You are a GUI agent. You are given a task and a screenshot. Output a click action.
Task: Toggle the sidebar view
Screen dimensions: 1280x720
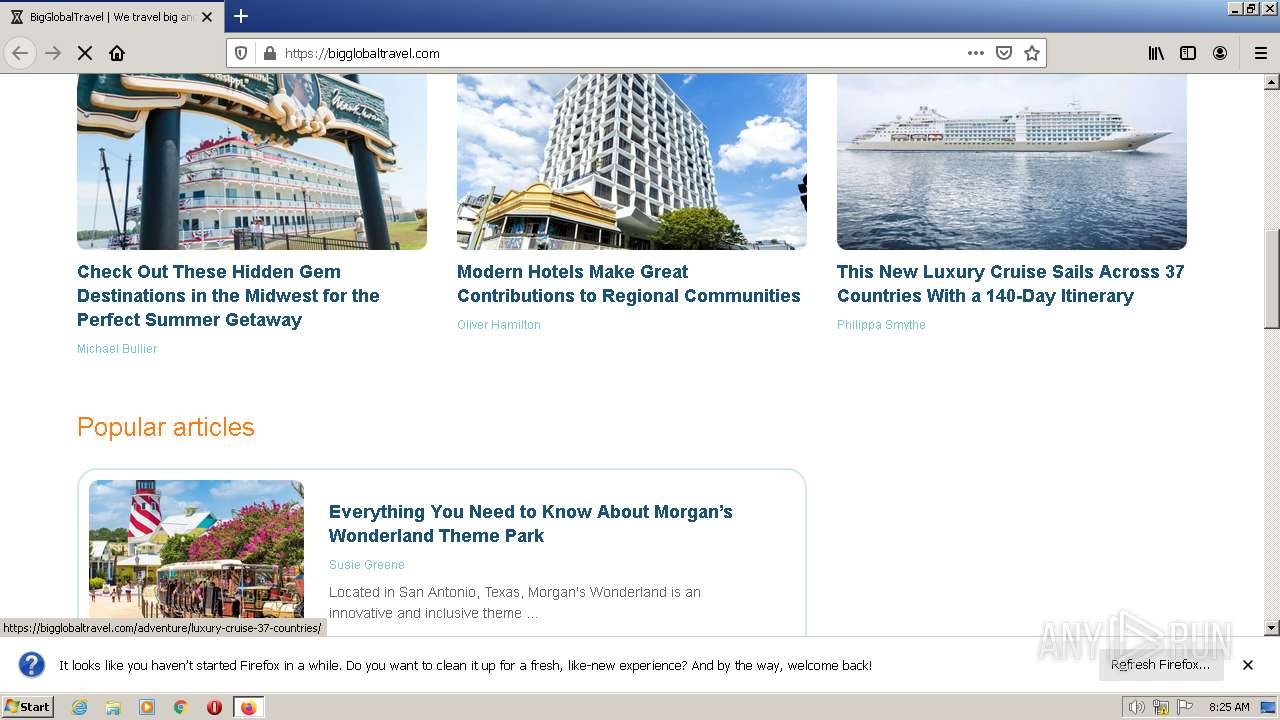point(1188,53)
